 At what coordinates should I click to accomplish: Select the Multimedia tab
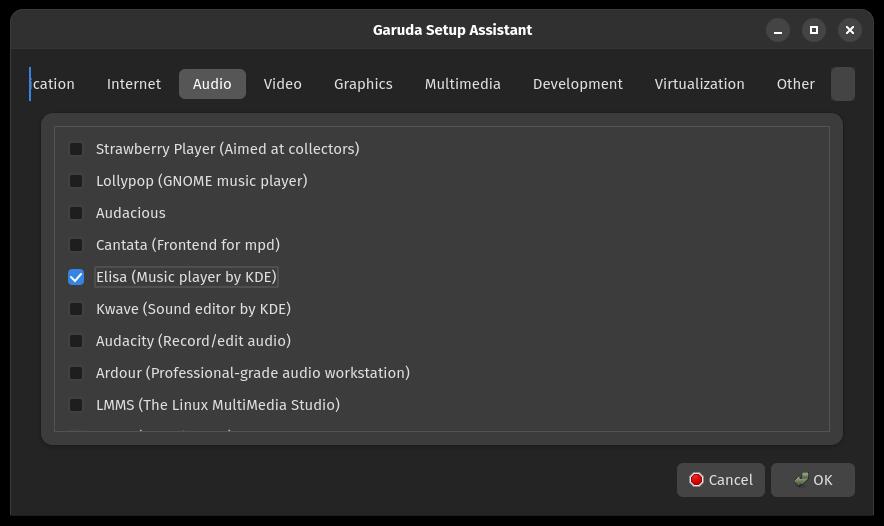coord(462,84)
